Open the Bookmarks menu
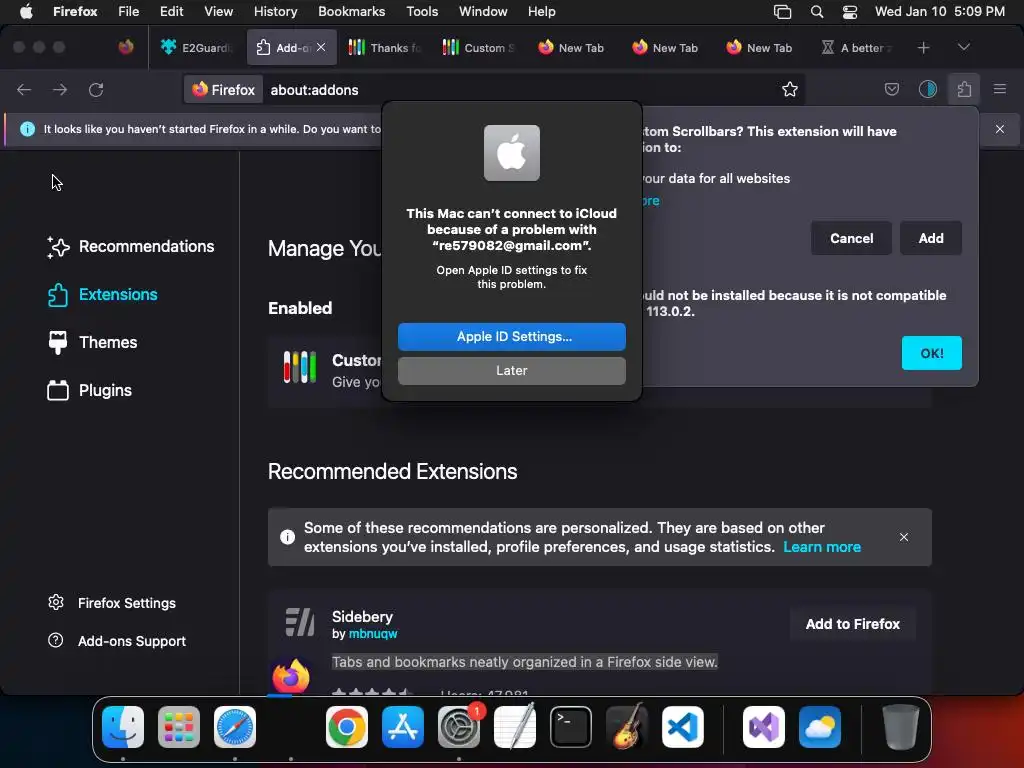This screenshot has height=768, width=1024. 351,12
